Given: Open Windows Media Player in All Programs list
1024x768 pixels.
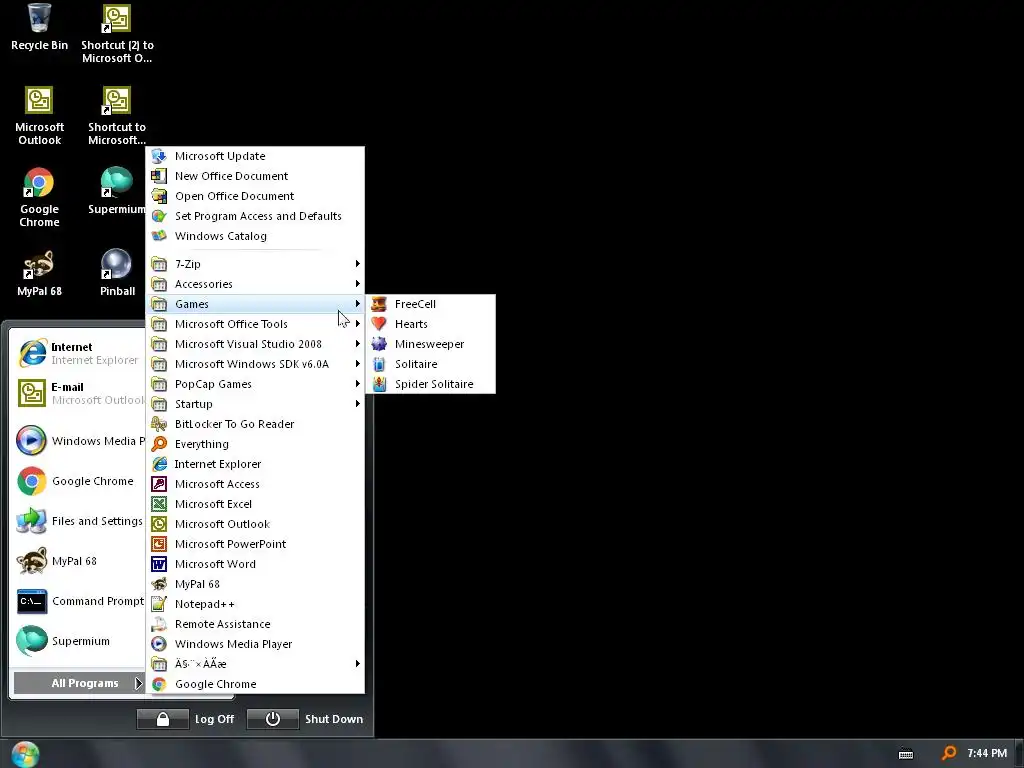Looking at the screenshot, I should pyautogui.click(x=255, y=644).
